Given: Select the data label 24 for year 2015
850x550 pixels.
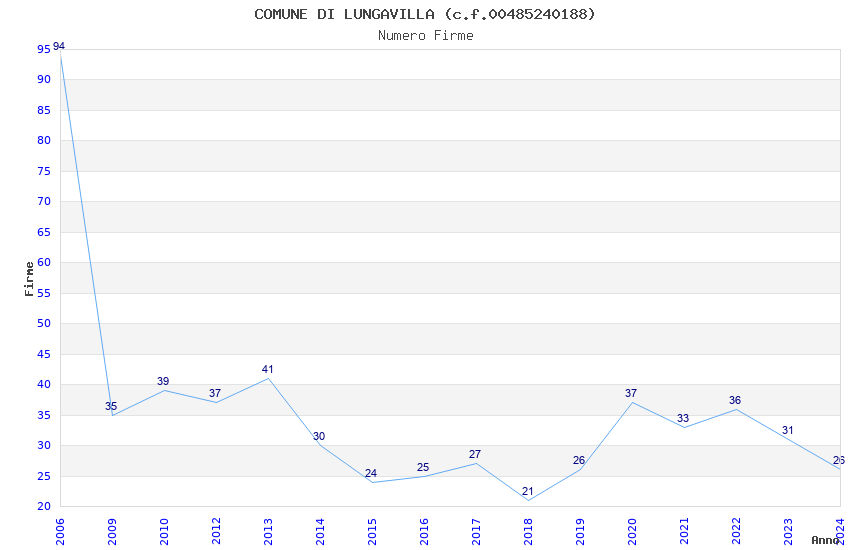Looking at the screenshot, I should coord(371,473).
